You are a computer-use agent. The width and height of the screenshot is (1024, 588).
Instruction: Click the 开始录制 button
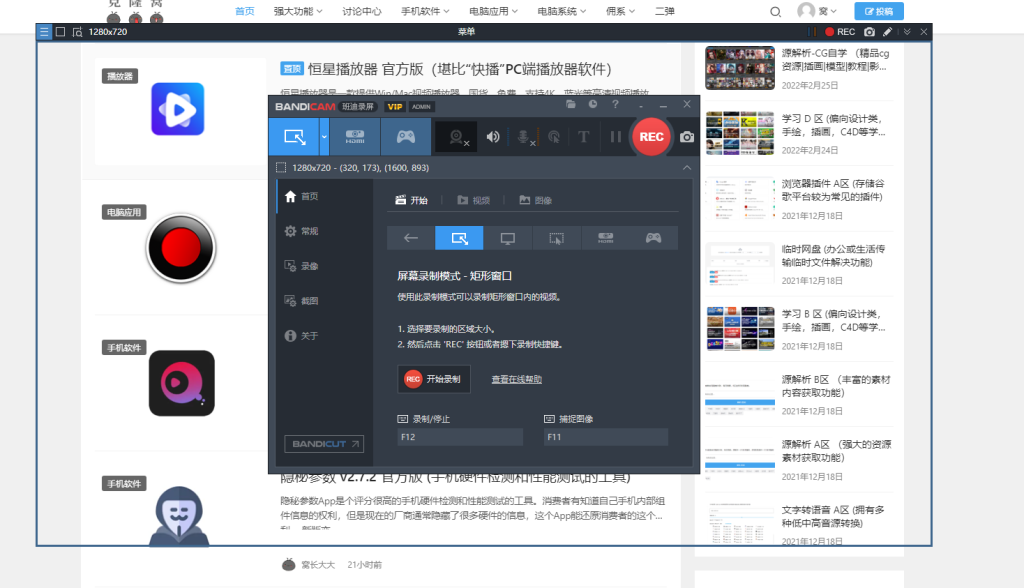(434, 379)
